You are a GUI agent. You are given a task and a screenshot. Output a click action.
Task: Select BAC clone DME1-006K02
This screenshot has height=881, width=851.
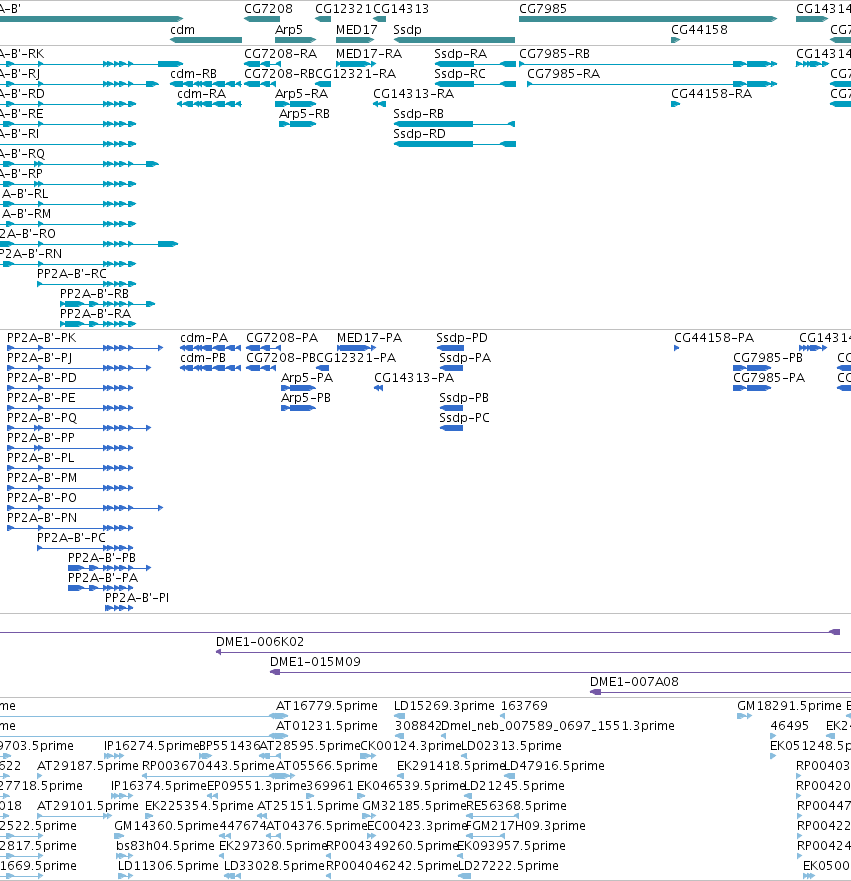point(534,652)
